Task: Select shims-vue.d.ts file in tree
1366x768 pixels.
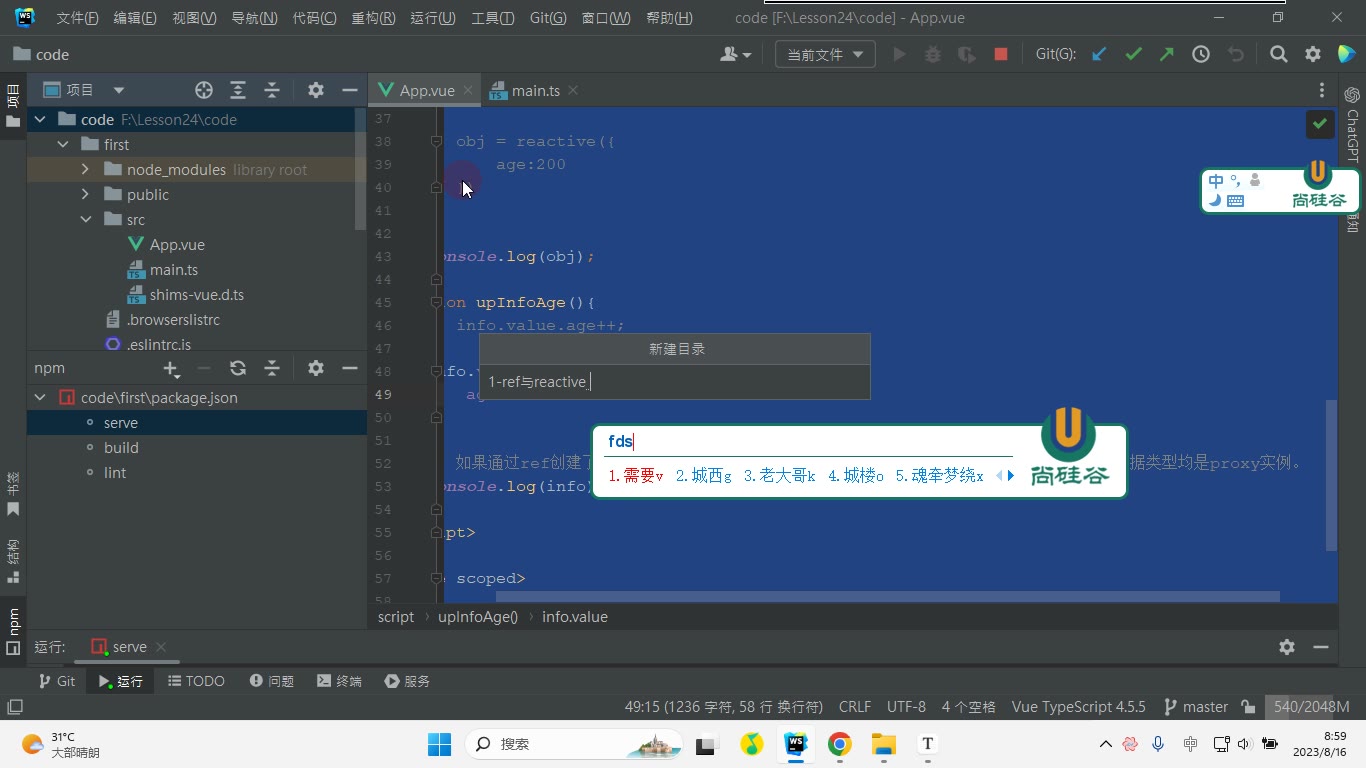Action: point(197,295)
